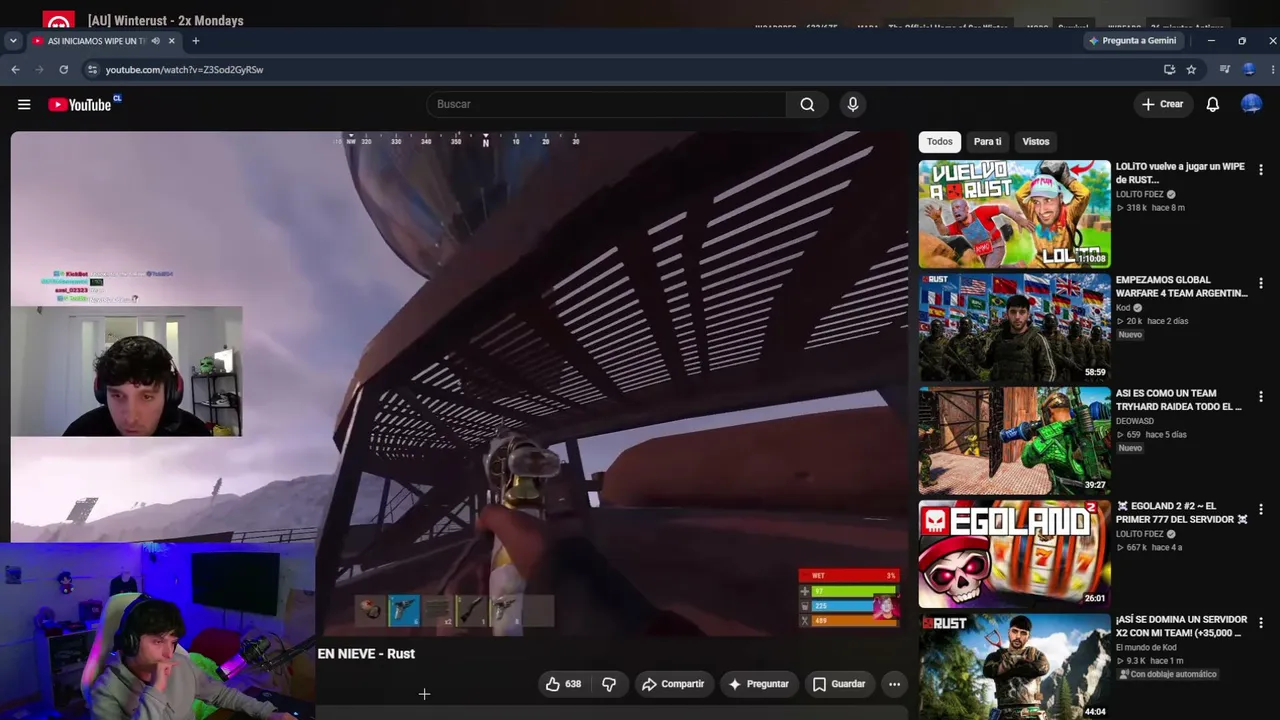The image size is (1280, 720).
Task: Open the Kod channel link
Action: point(1123,308)
